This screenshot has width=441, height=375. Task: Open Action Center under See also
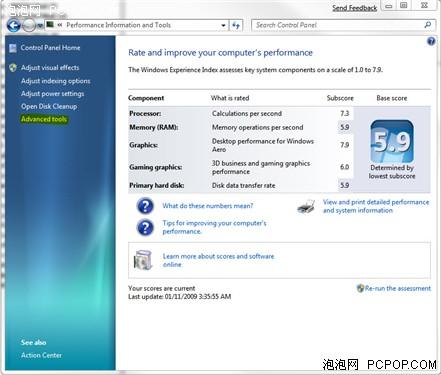click(x=41, y=355)
